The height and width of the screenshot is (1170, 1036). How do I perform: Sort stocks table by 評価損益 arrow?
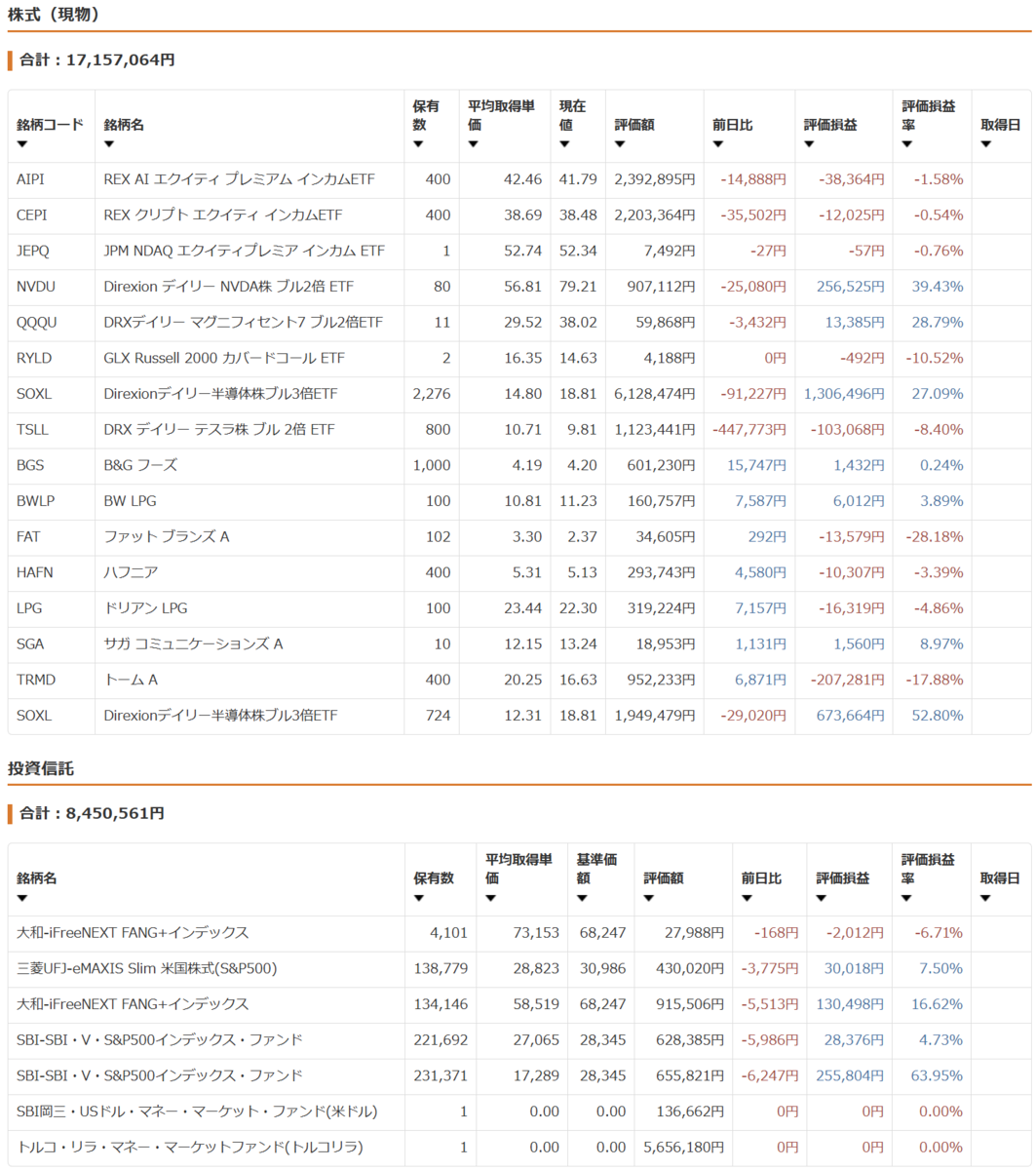pos(809,145)
